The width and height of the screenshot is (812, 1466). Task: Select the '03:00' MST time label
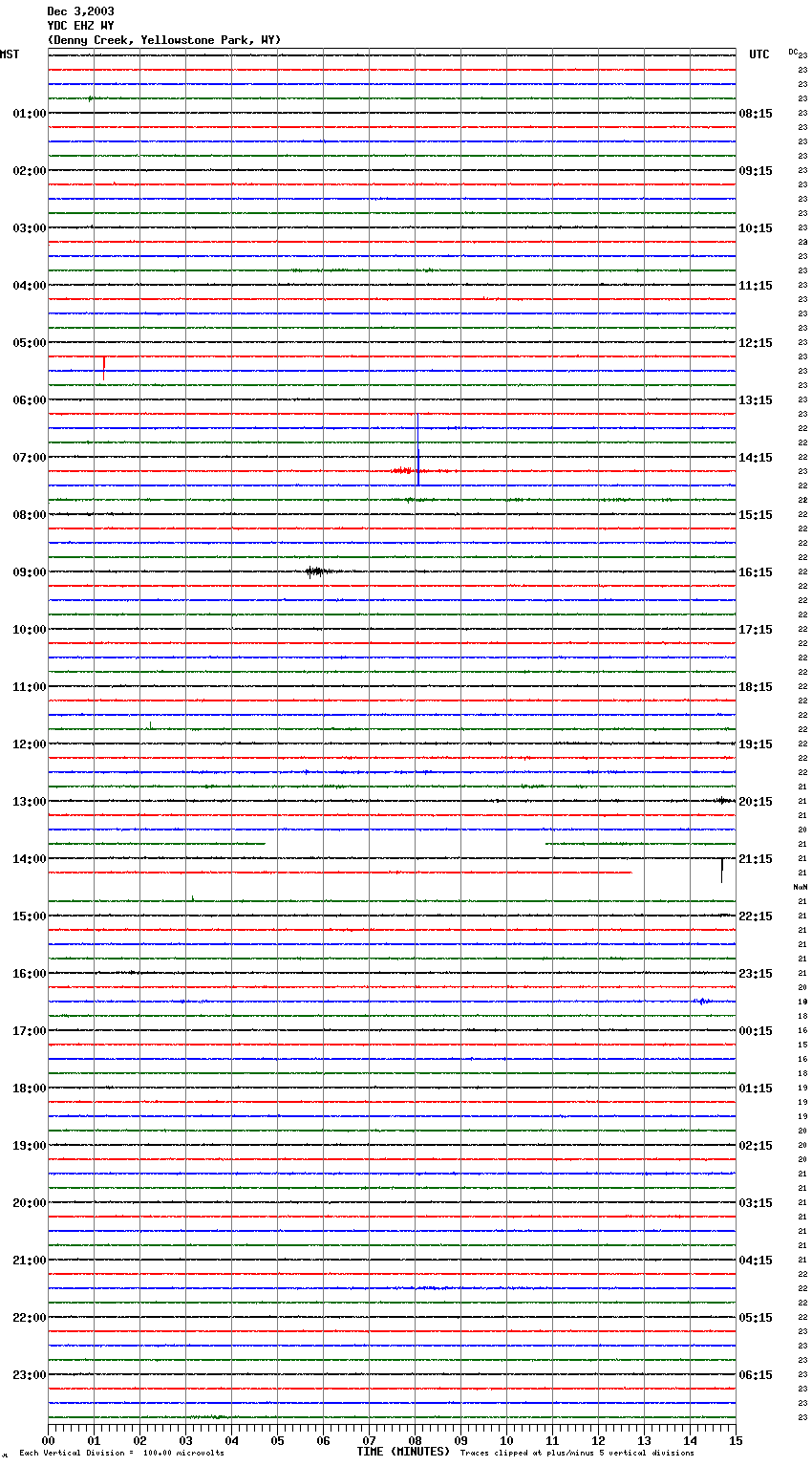[30, 228]
